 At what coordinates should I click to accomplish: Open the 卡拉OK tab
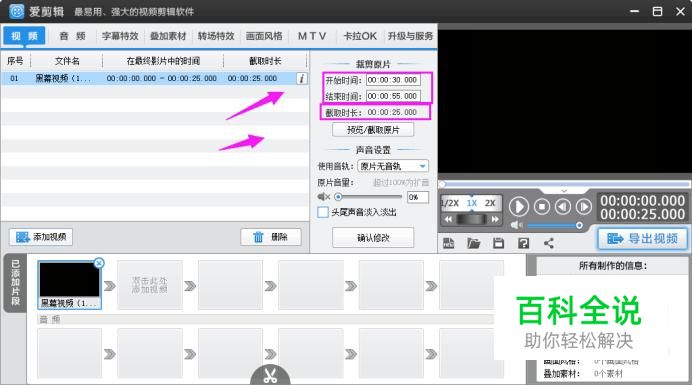(360, 36)
